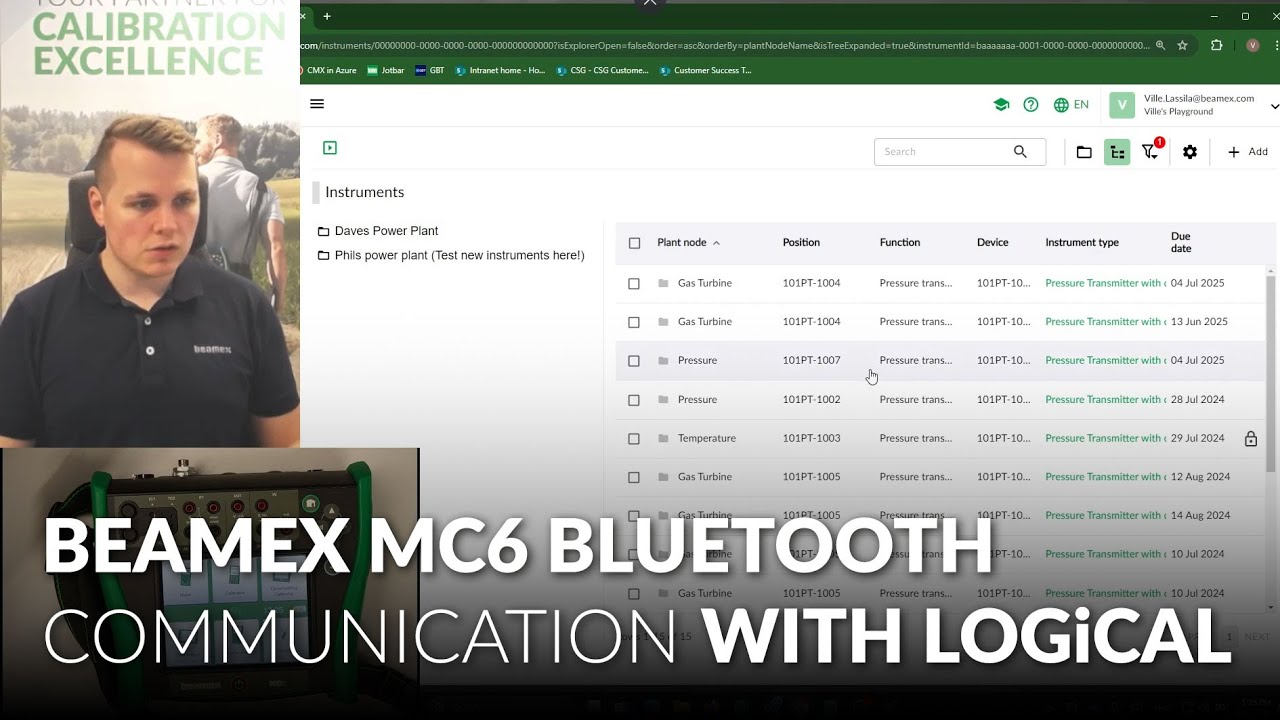
Task: Open the Jotbar bookmark
Action: pos(385,71)
